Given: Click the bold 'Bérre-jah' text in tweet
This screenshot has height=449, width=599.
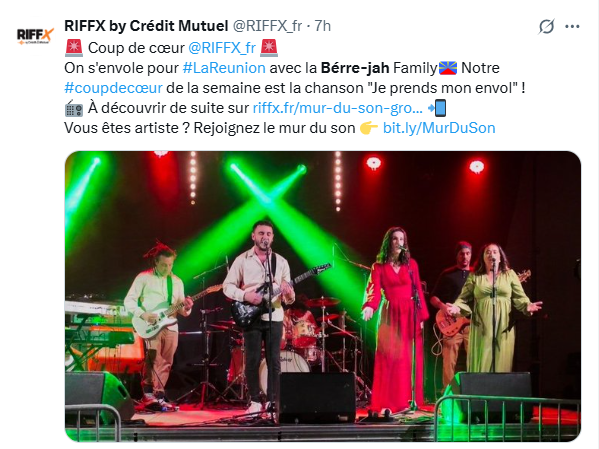Looking at the screenshot, I should [x=355, y=68].
